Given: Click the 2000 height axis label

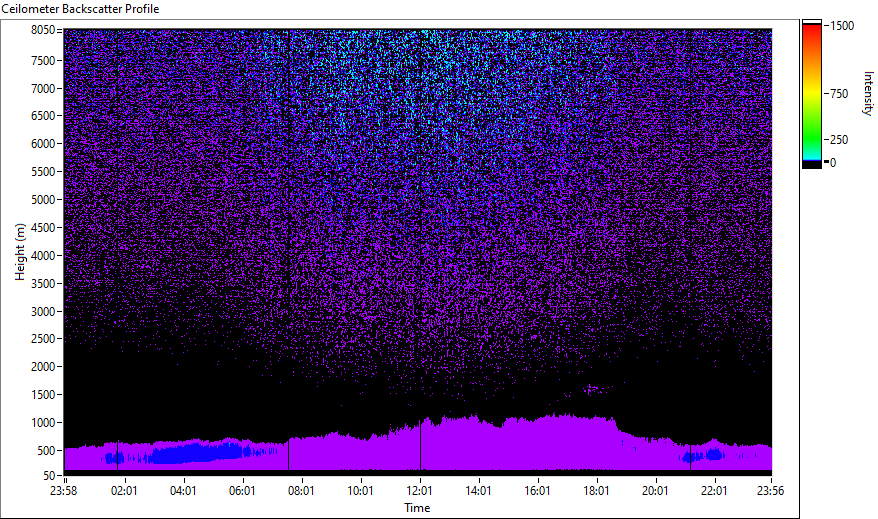Looking at the screenshot, I should coord(43,367).
